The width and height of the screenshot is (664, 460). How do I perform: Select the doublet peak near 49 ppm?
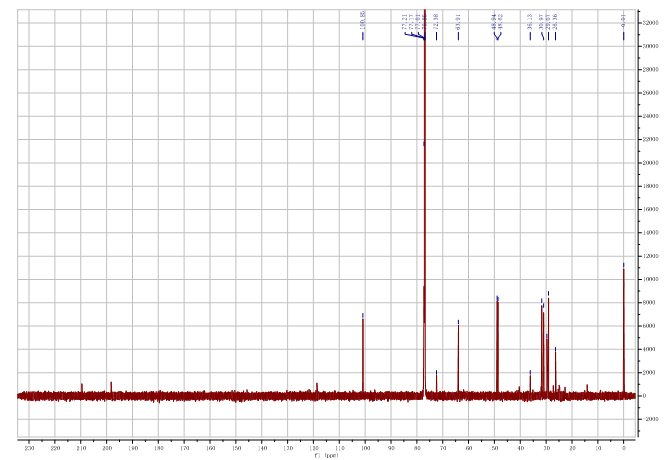point(497,346)
